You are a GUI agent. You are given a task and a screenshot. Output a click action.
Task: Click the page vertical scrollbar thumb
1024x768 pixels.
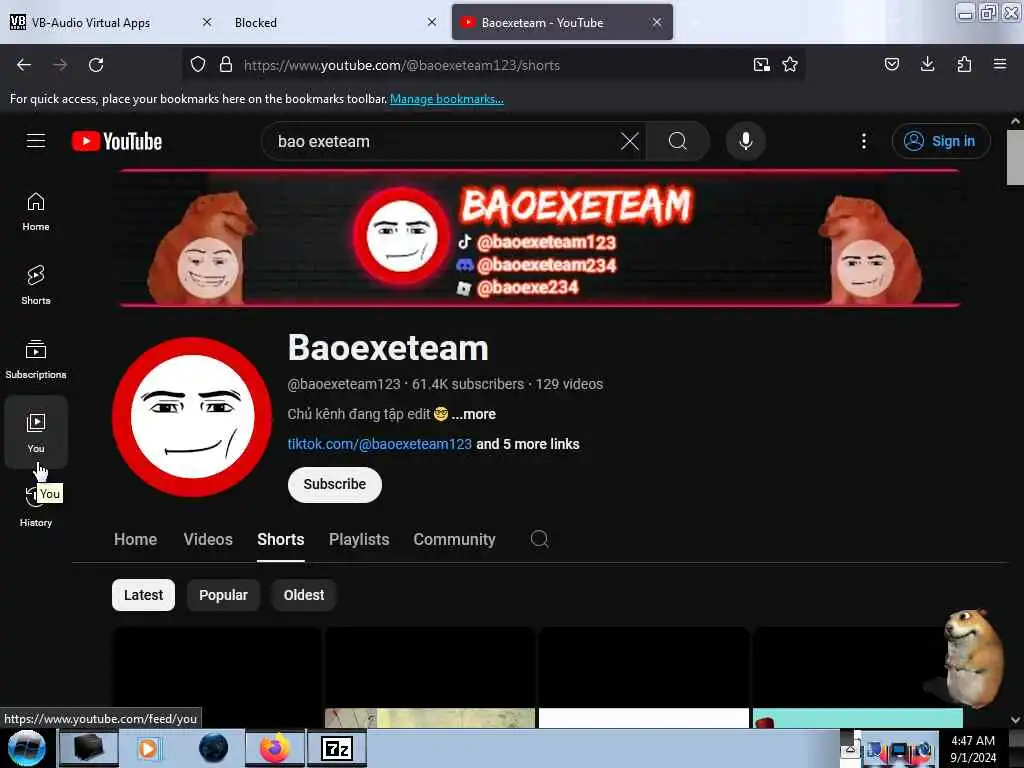(1015, 157)
